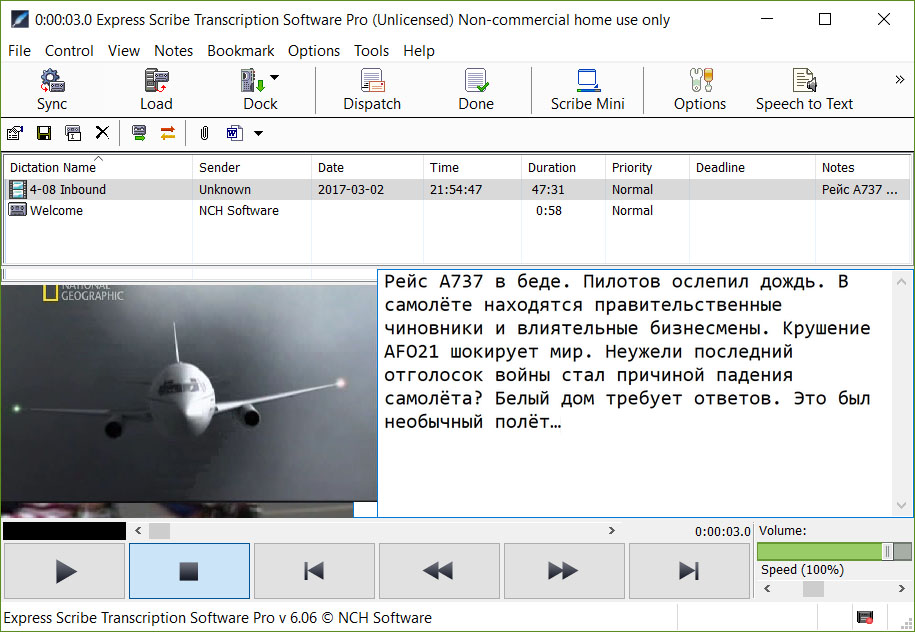Click the Fast Forward button
The height and width of the screenshot is (632, 915).
[x=564, y=571]
